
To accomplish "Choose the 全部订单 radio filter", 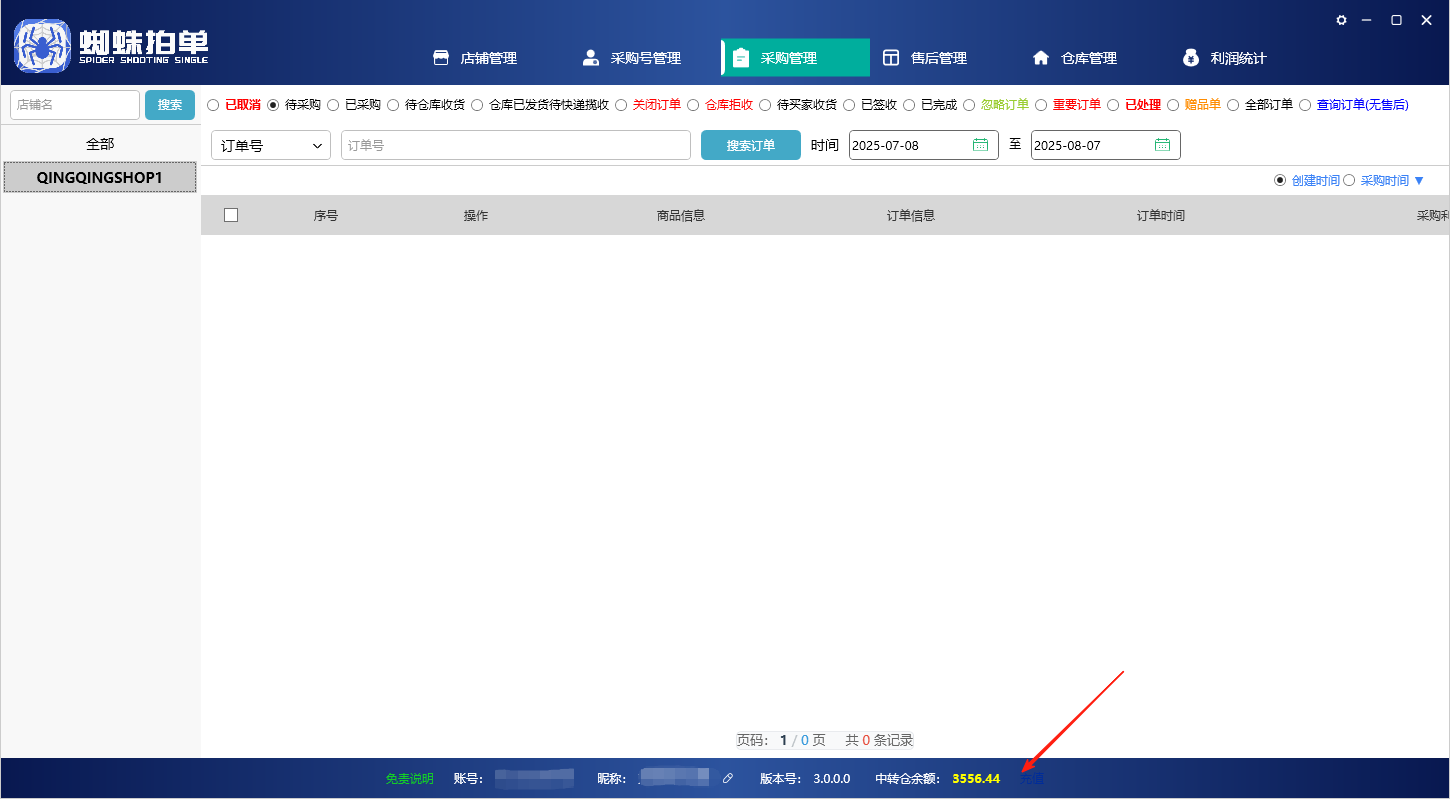I will [x=1232, y=104].
